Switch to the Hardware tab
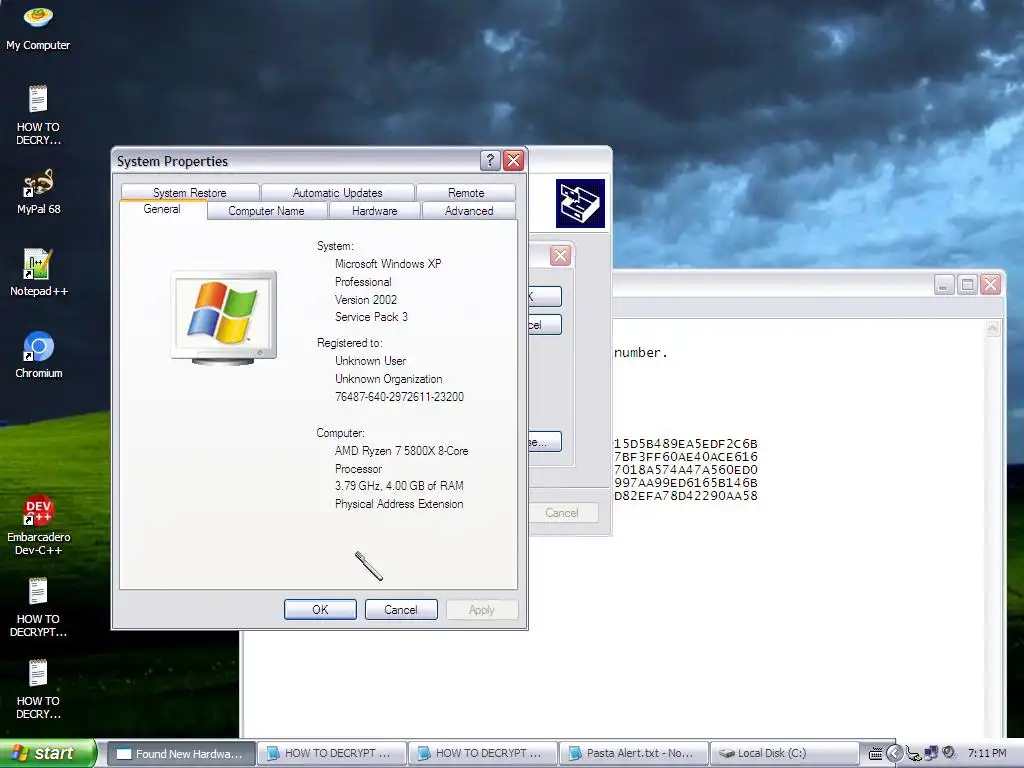The width and height of the screenshot is (1024, 768). 374,211
